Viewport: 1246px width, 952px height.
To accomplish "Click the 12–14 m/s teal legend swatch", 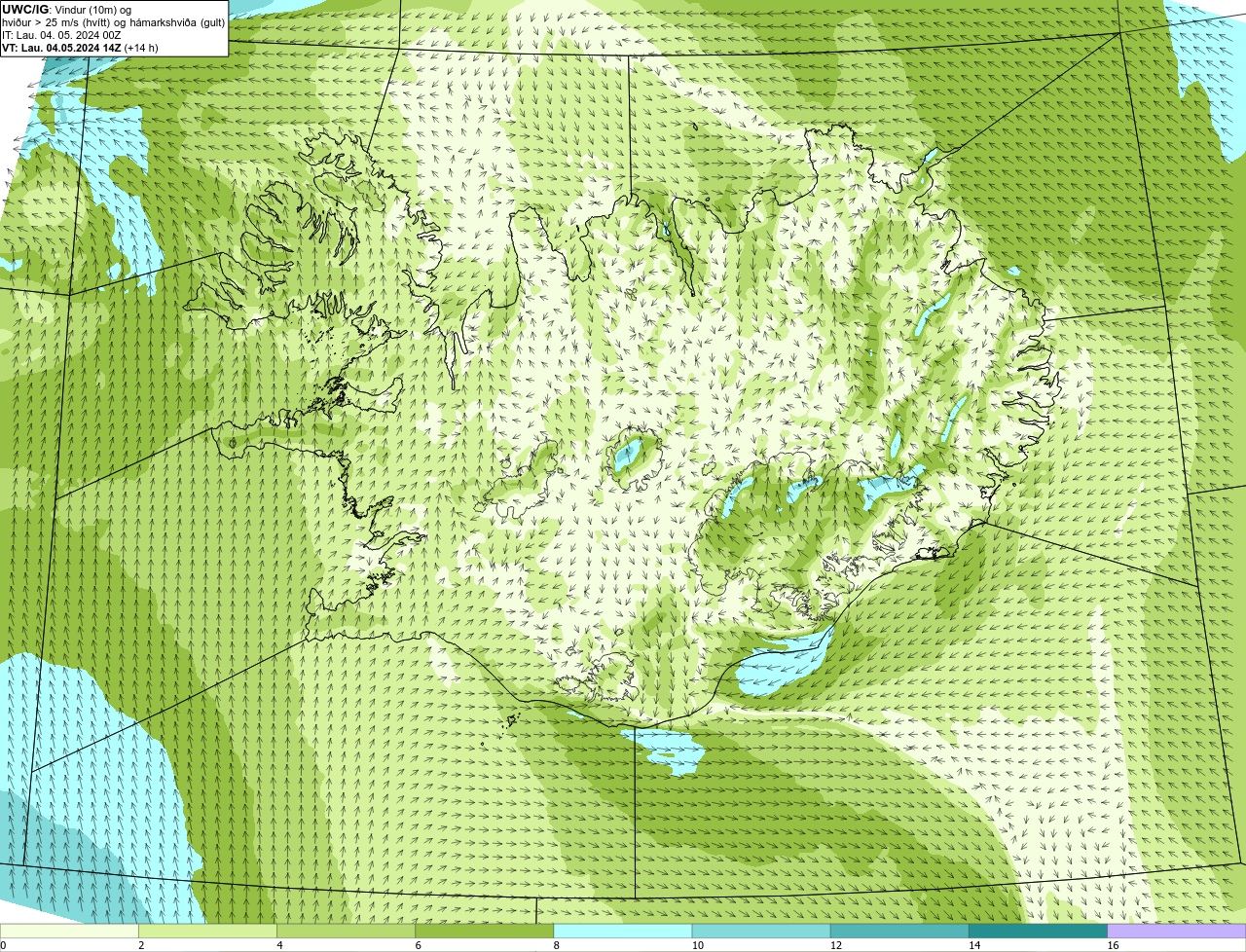I will pyautogui.click(x=899, y=932).
